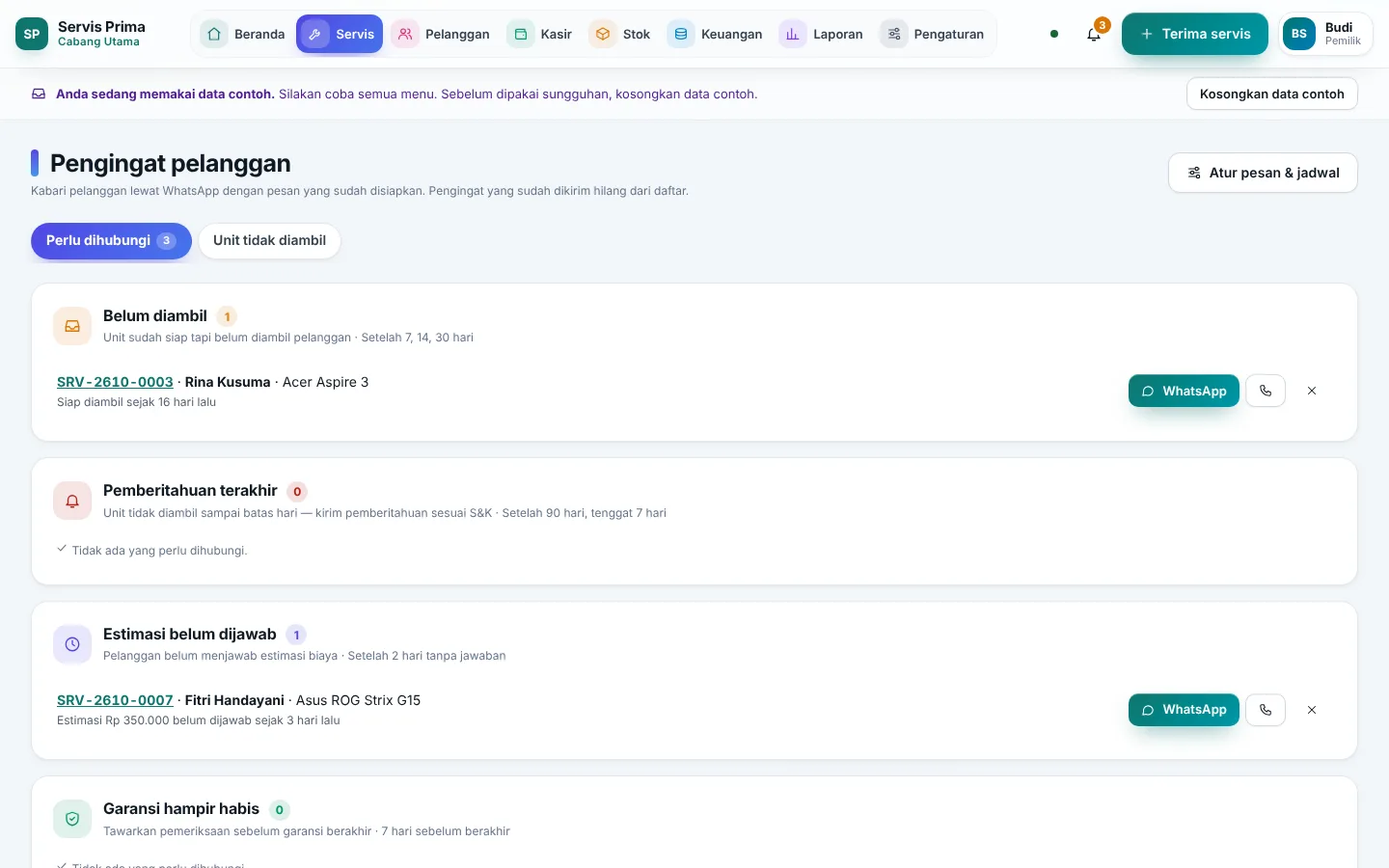Click the BS avatar for Budi

tap(1299, 34)
